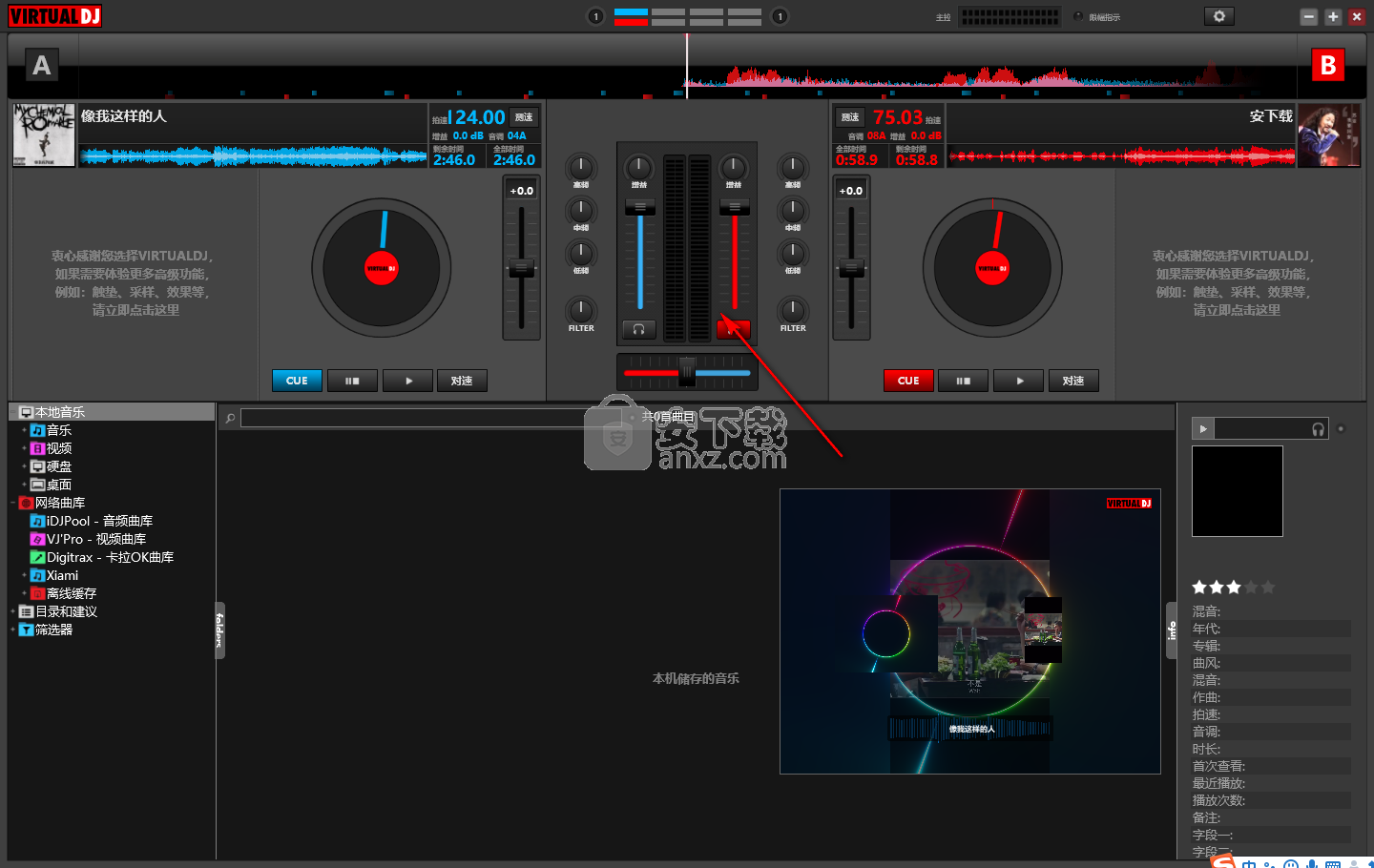
Task: Collapse the 网络曲库 node
Action: pos(13,503)
